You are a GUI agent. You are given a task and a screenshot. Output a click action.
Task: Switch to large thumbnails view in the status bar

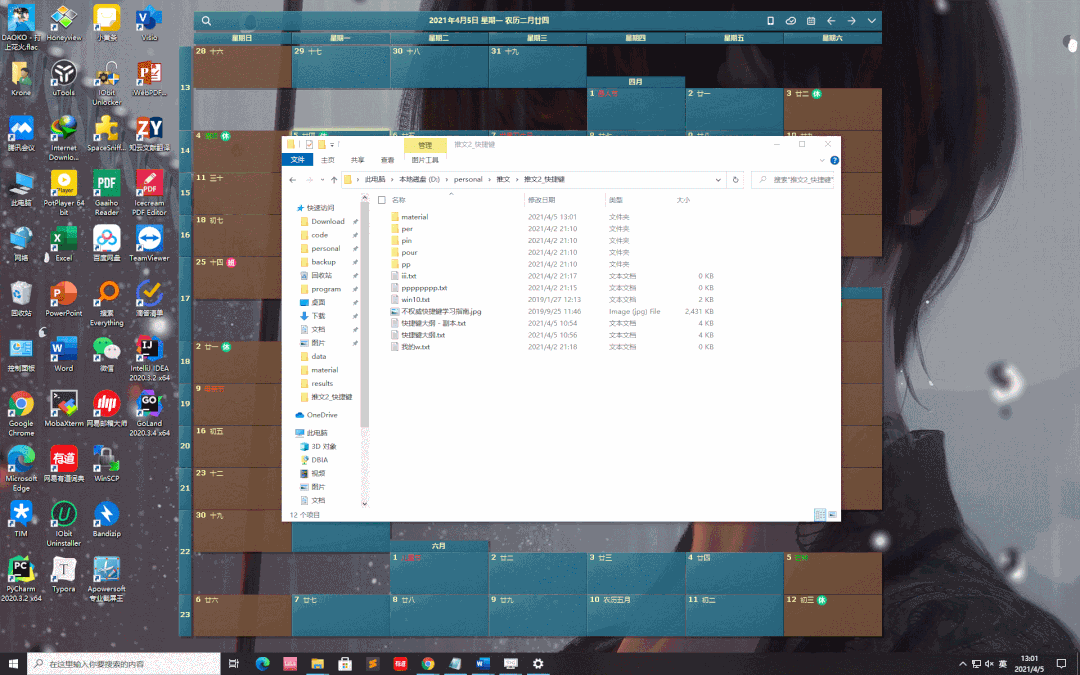(x=831, y=512)
